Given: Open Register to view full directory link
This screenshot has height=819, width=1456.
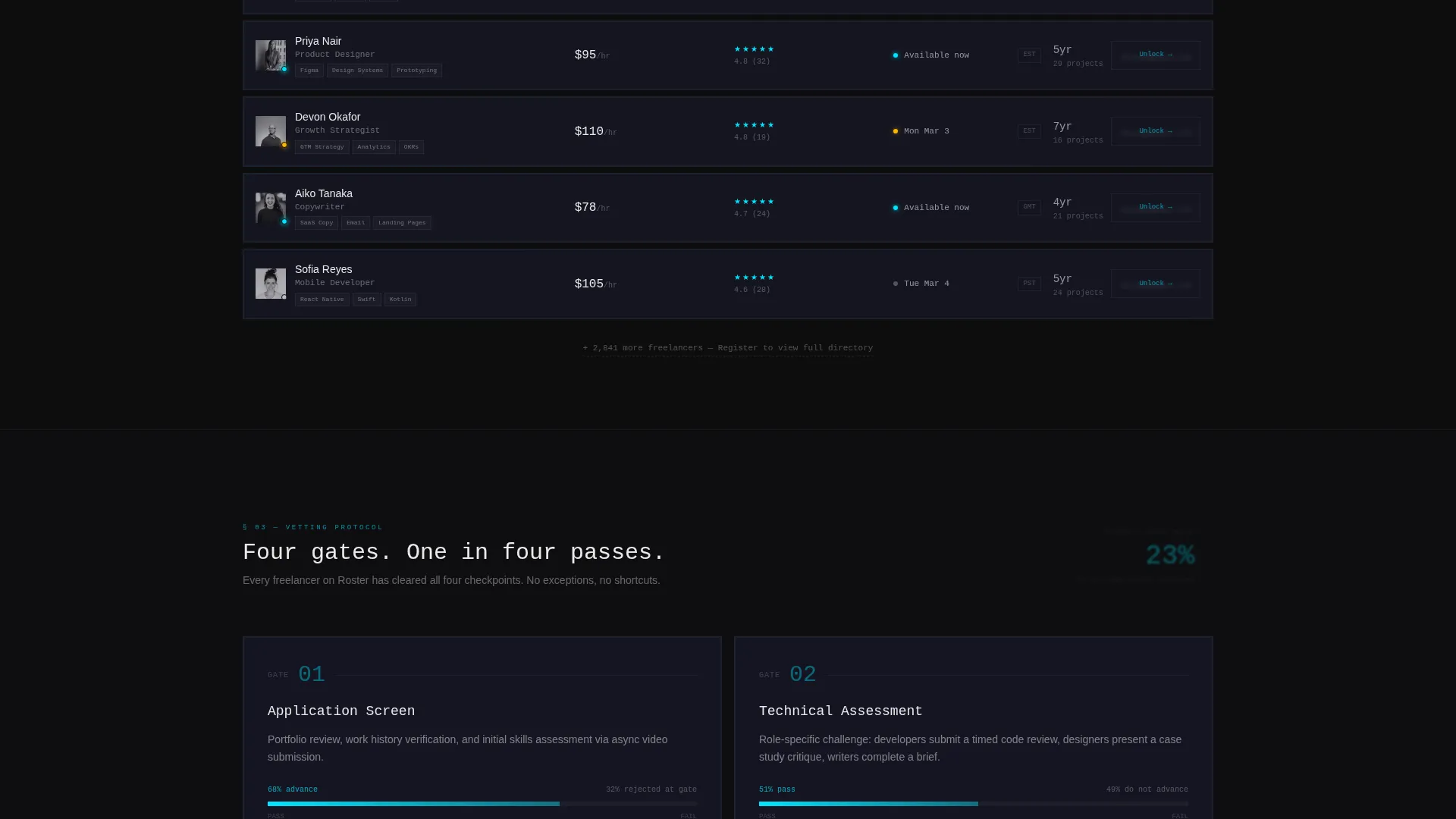Looking at the screenshot, I should pos(727,348).
